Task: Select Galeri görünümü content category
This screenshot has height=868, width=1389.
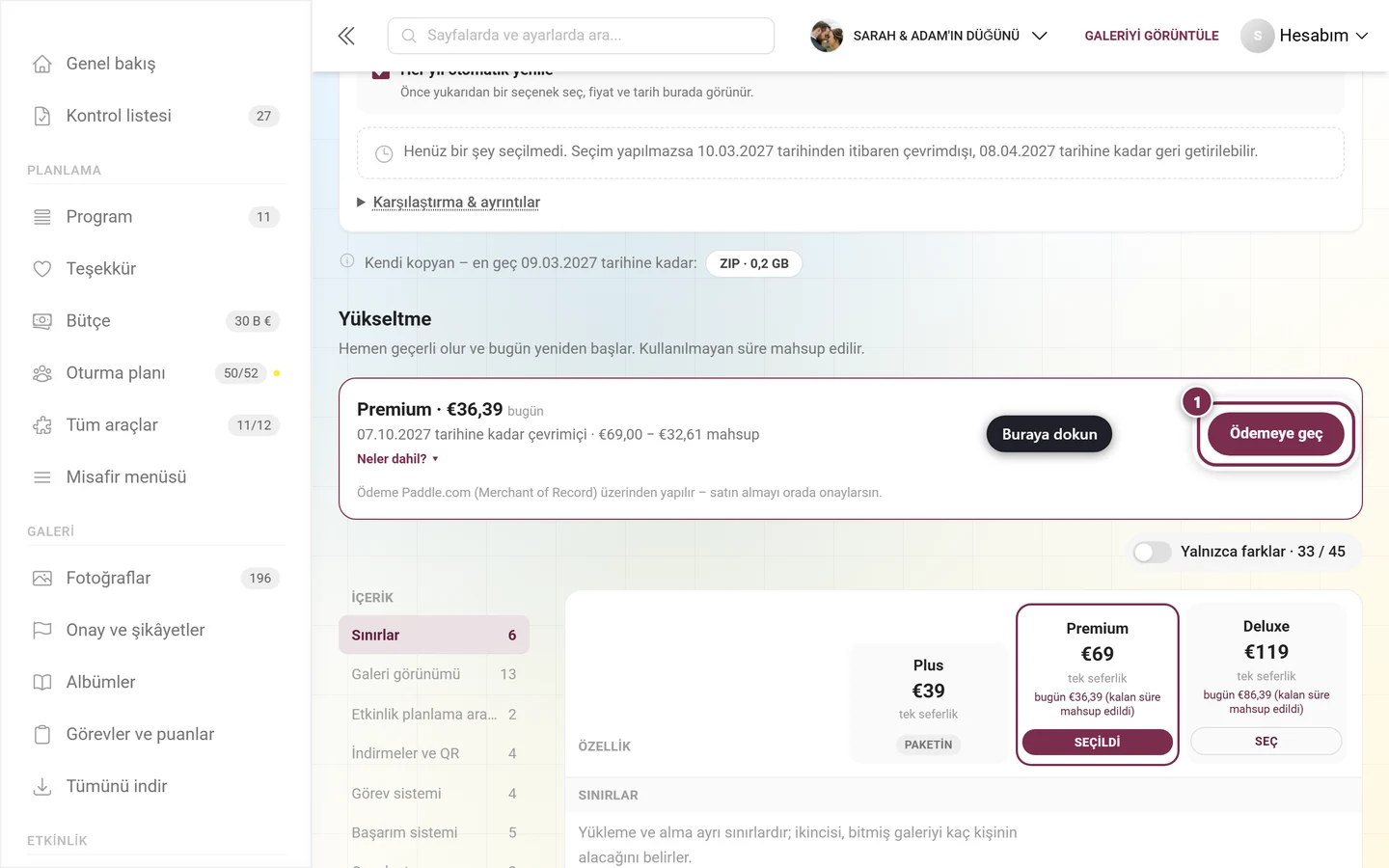Action: coord(434,674)
